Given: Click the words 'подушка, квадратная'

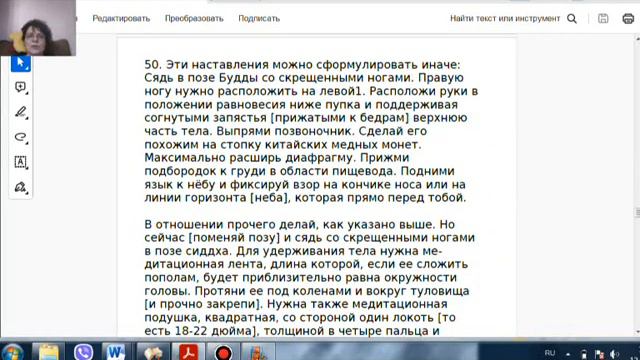Looking at the screenshot, I should click(x=210, y=318).
